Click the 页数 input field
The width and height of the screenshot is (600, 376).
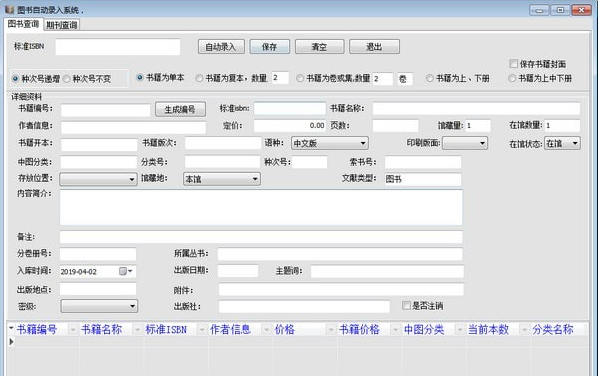(396, 125)
